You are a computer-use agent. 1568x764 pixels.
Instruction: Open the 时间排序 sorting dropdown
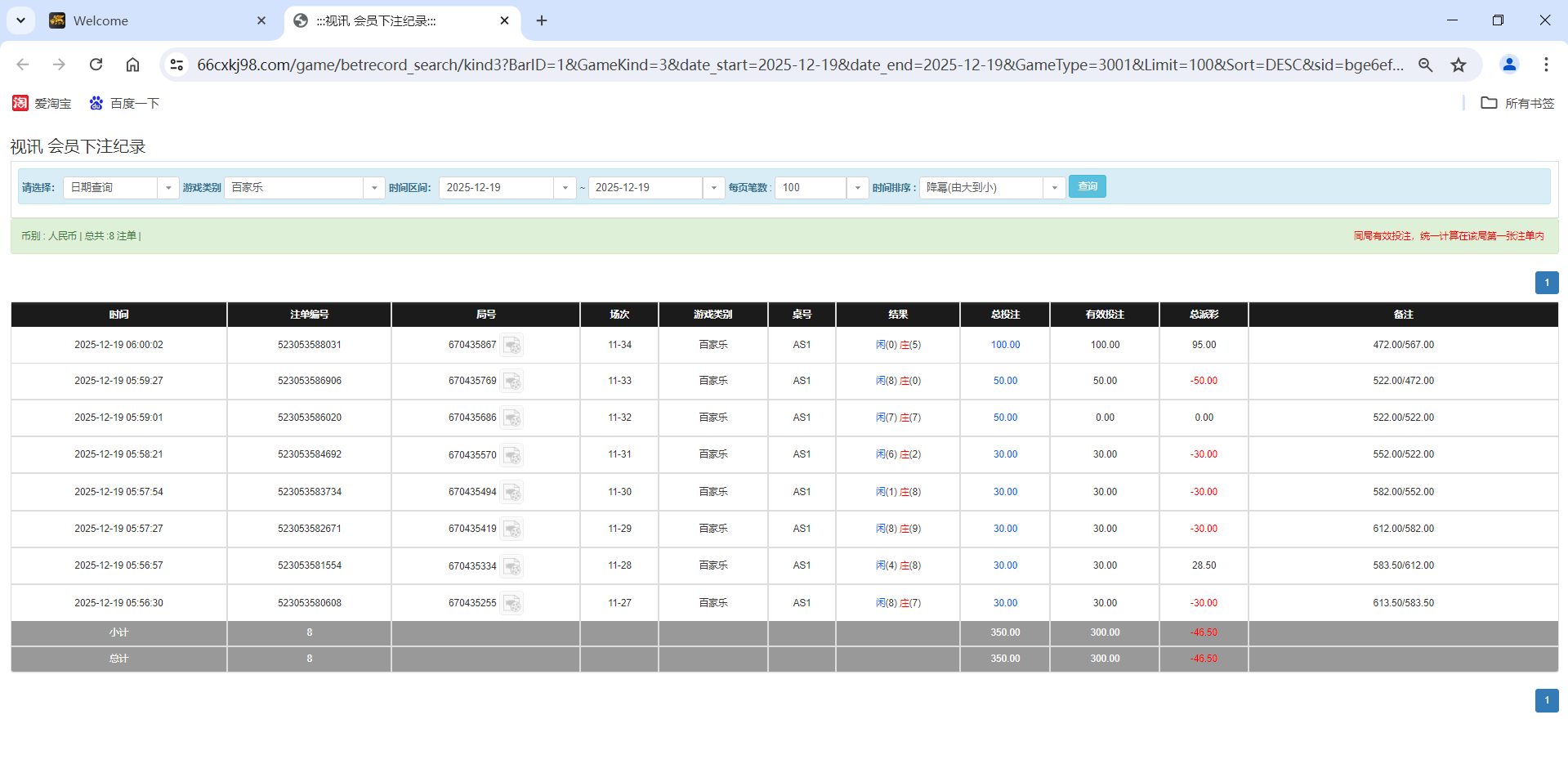[x=1054, y=187]
